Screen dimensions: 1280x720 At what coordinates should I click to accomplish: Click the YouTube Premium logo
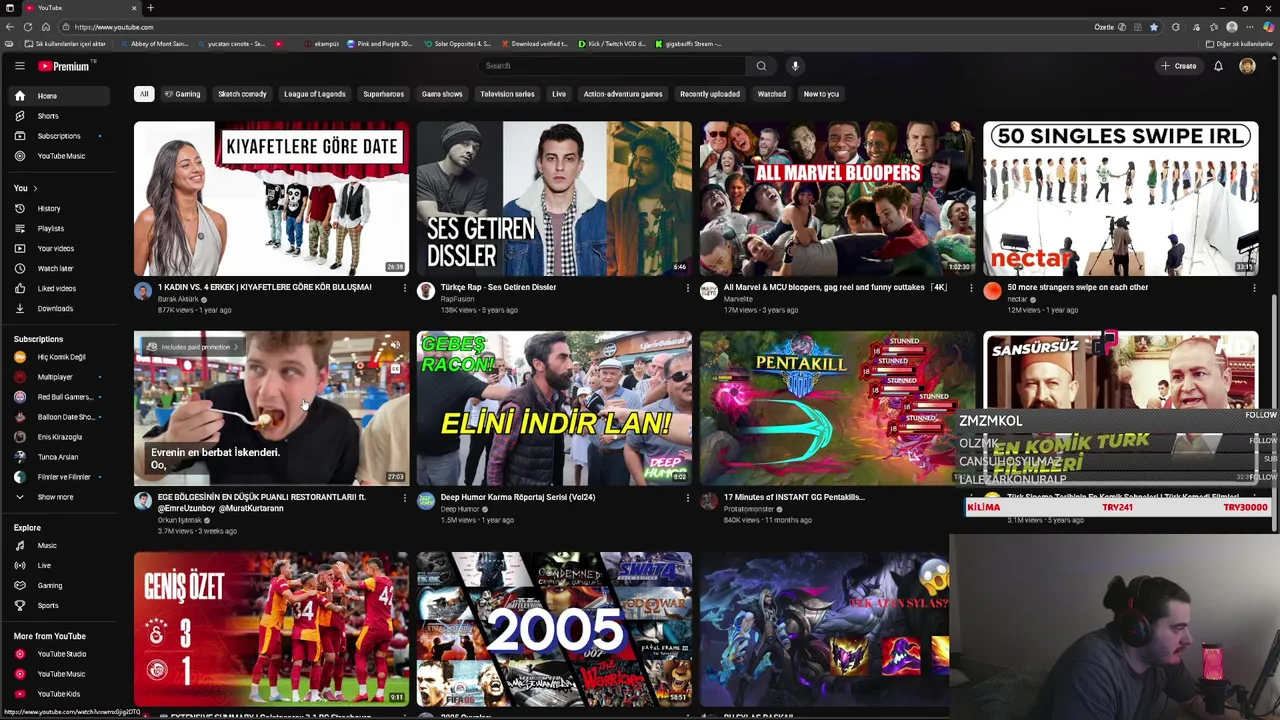[66, 66]
